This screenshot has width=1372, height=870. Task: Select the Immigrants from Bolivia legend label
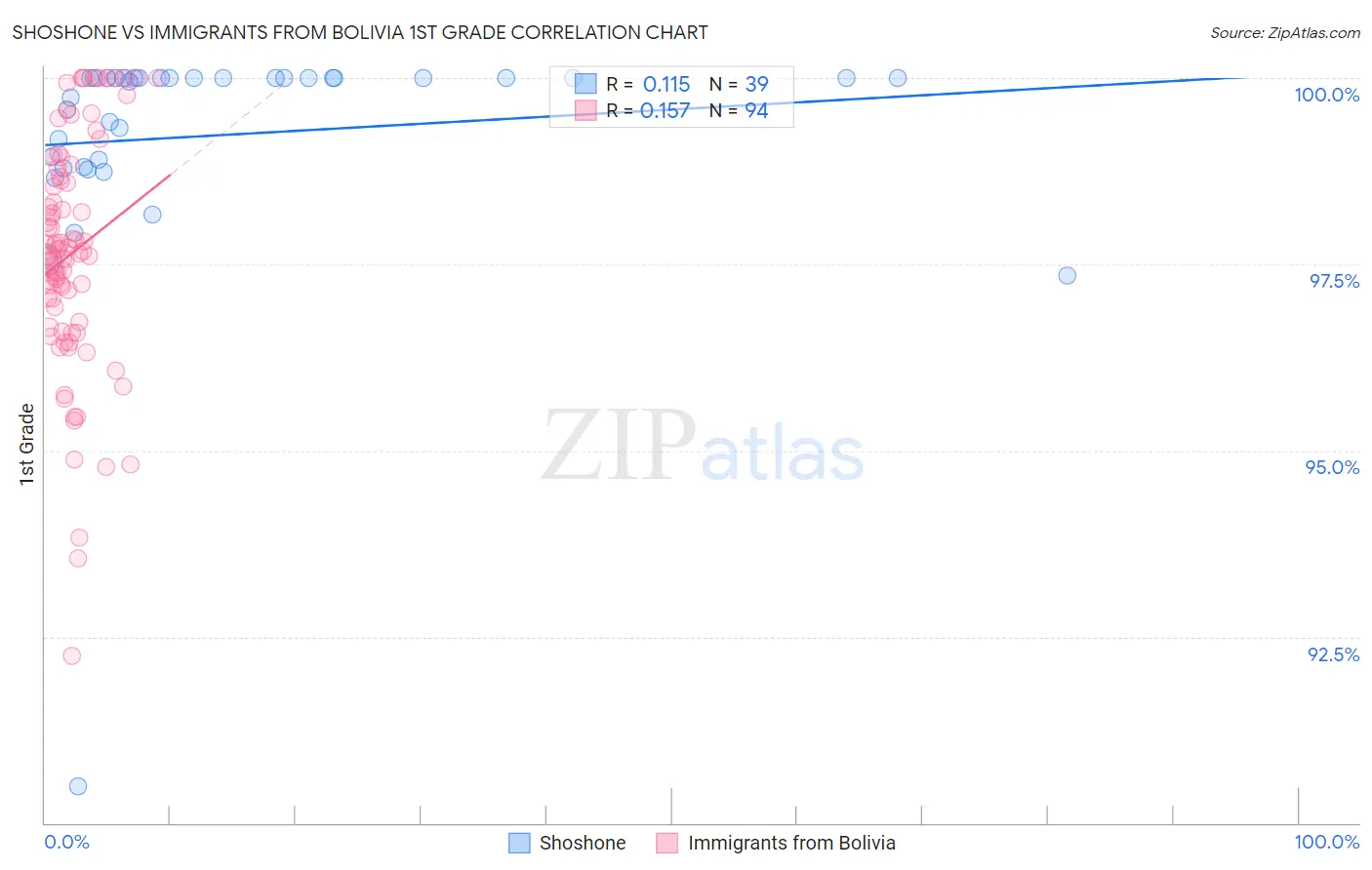[x=791, y=843]
